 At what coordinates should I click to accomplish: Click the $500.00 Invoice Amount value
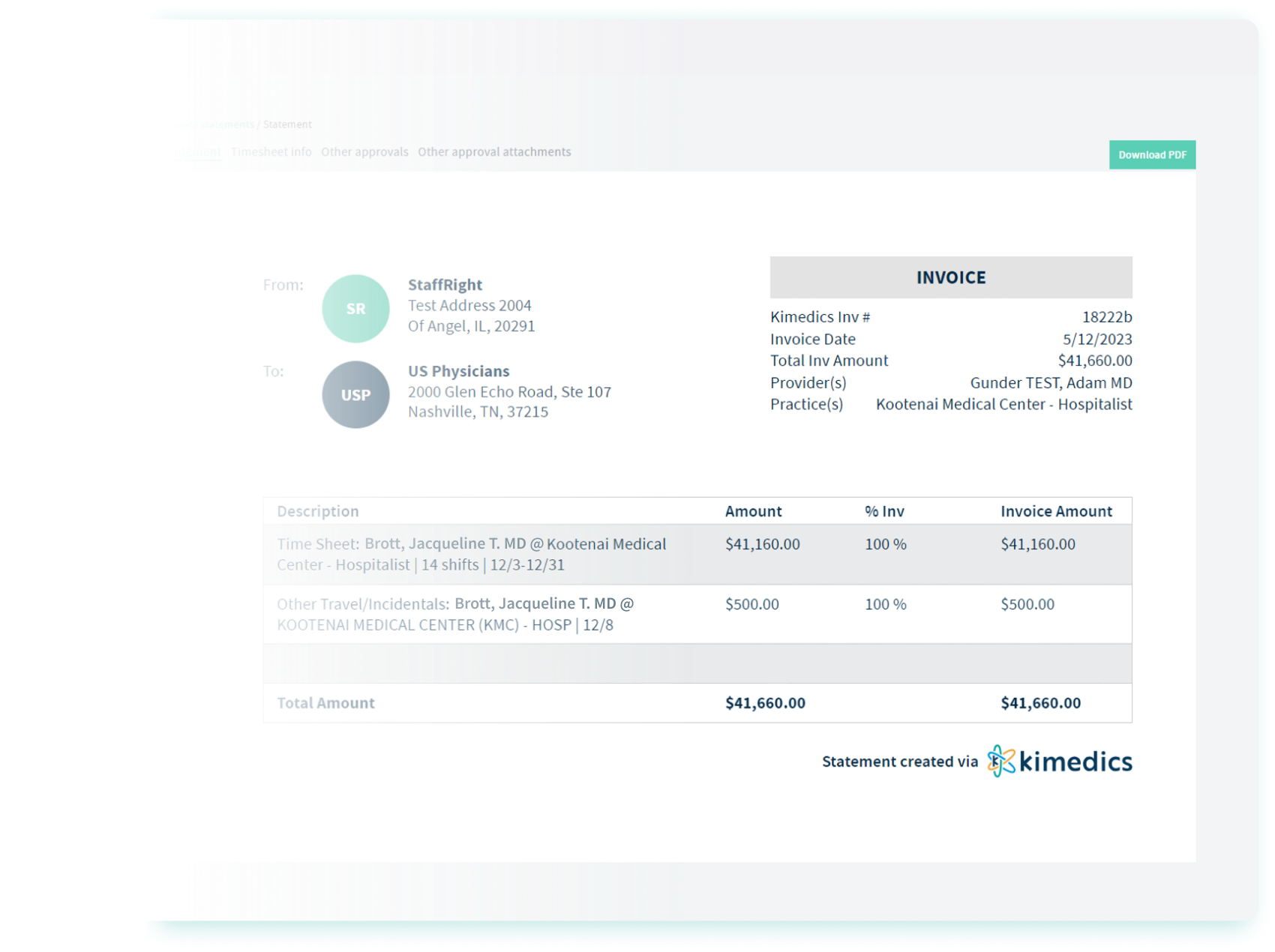click(x=1027, y=604)
